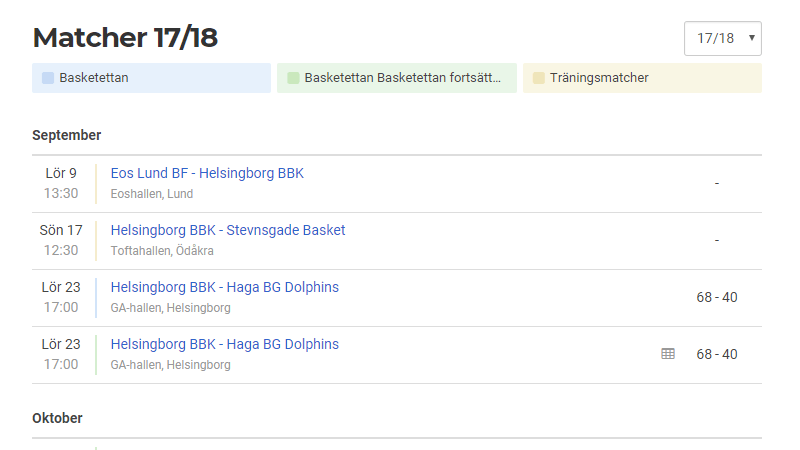Click the yellow Träningsmatcher color swatch
800x450 pixels.
click(x=539, y=78)
